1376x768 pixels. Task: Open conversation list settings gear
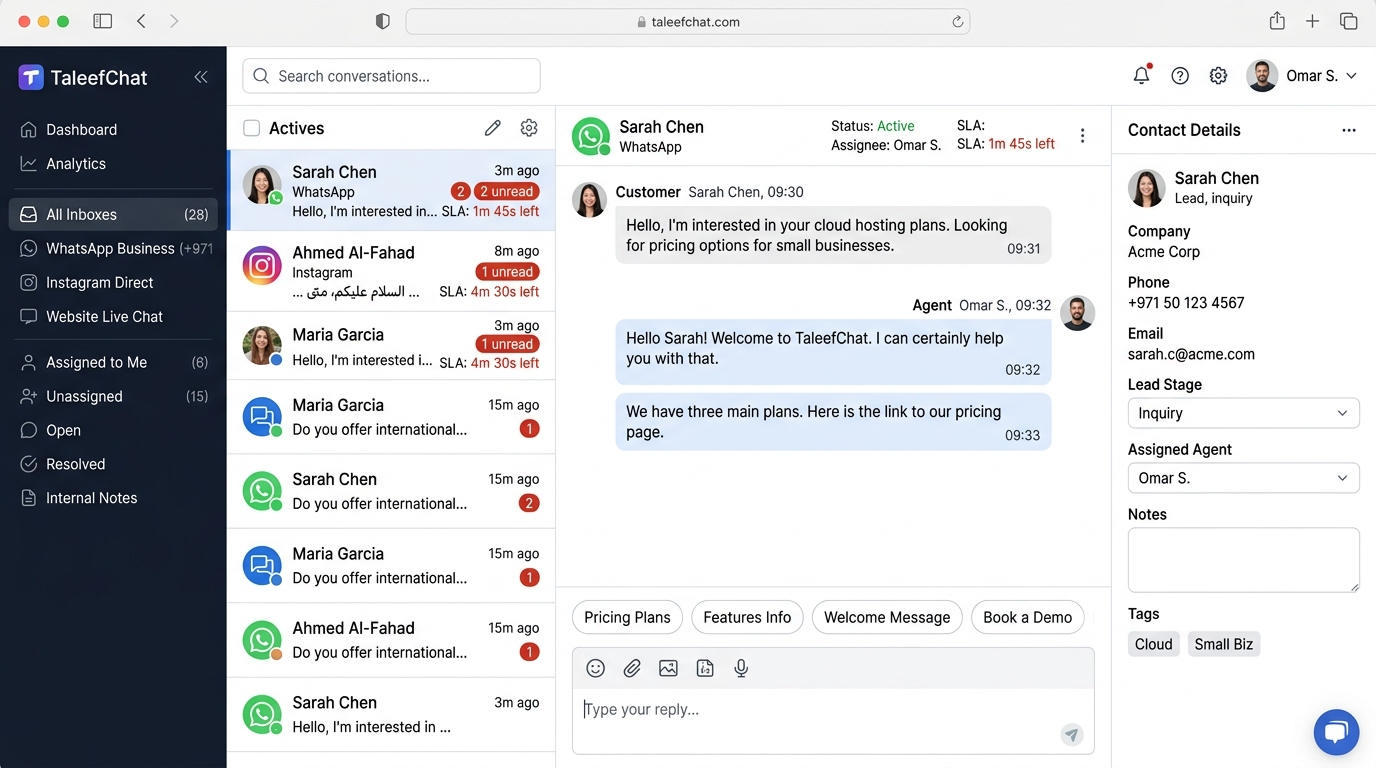pyautogui.click(x=529, y=128)
